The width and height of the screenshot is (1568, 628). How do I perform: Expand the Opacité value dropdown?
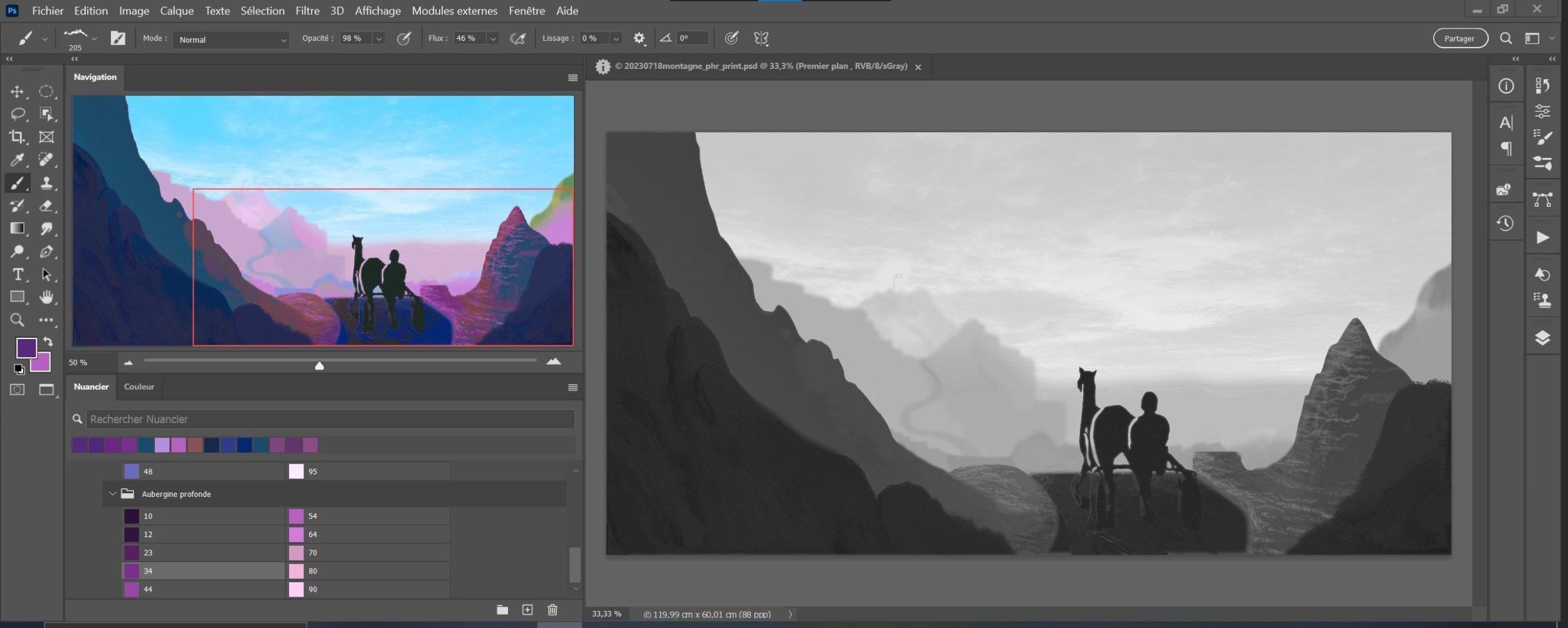pos(379,39)
